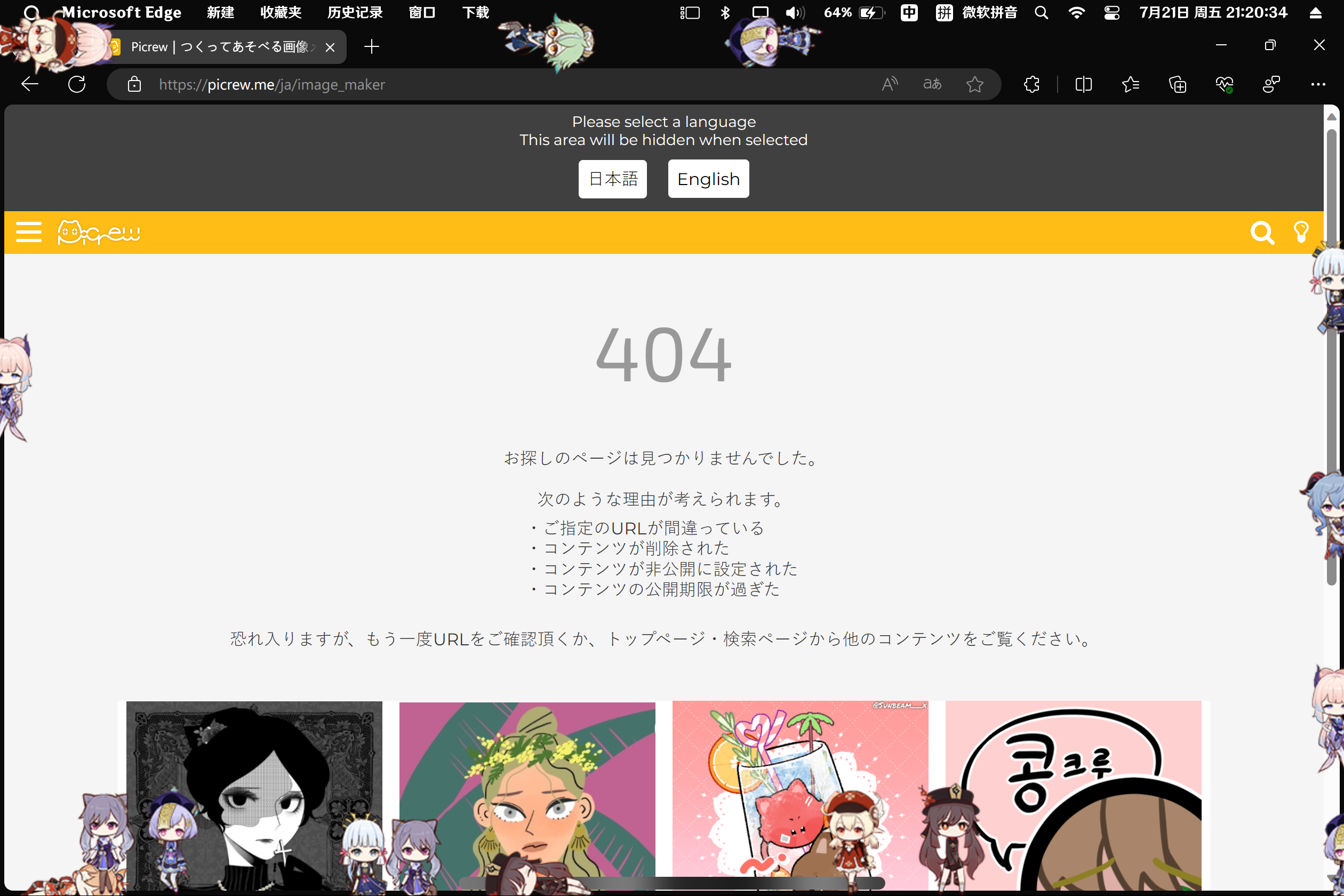This screenshot has height=896, width=1344.
Task: Open the Wi-Fi status menu
Action: tap(1077, 13)
